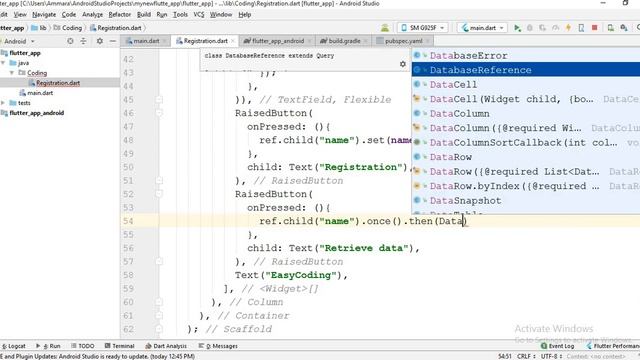Expand the tests folder
This screenshot has height=360, width=640.
pos(4,103)
